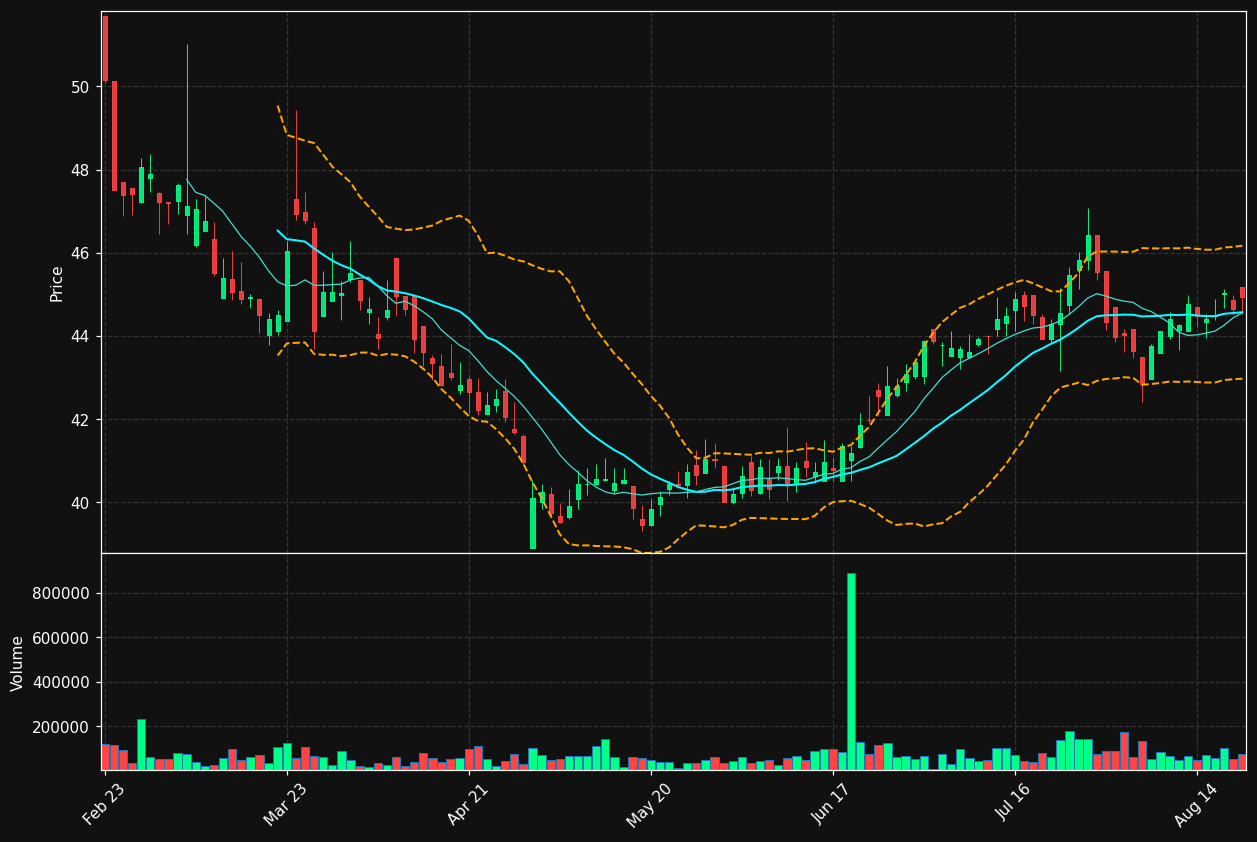Screen dimensions: 1257x842
Task: Click the price tick label 50
Action: click(80, 87)
